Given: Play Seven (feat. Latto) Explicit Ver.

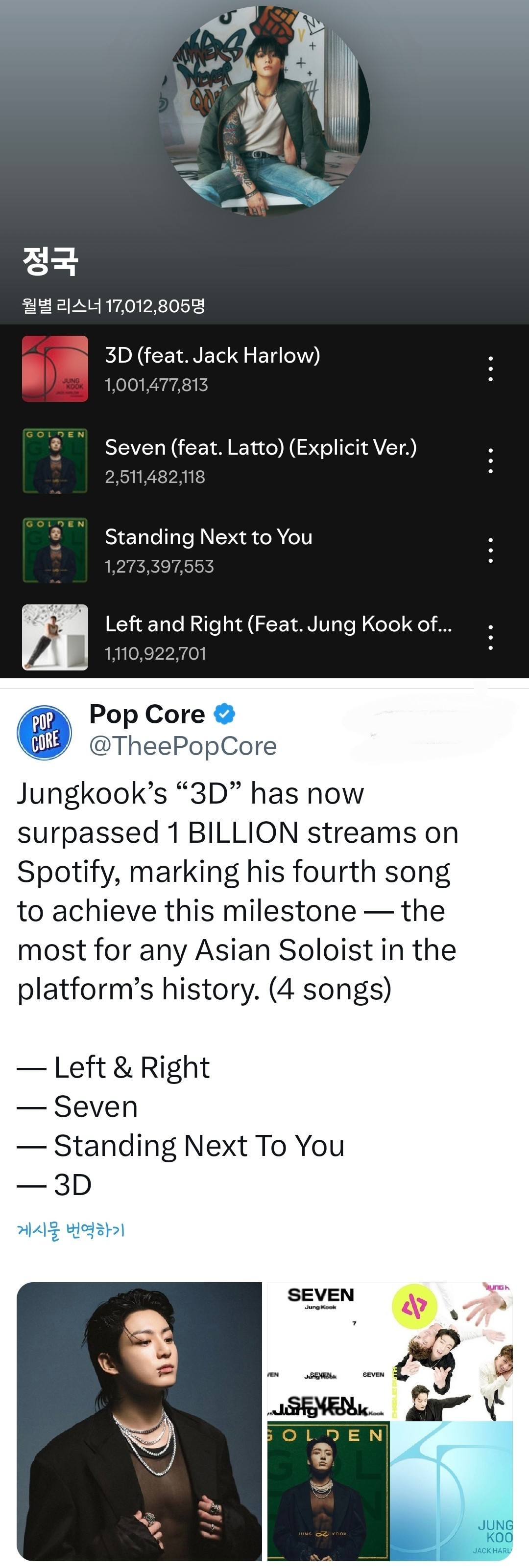Looking at the screenshot, I should point(260,447).
